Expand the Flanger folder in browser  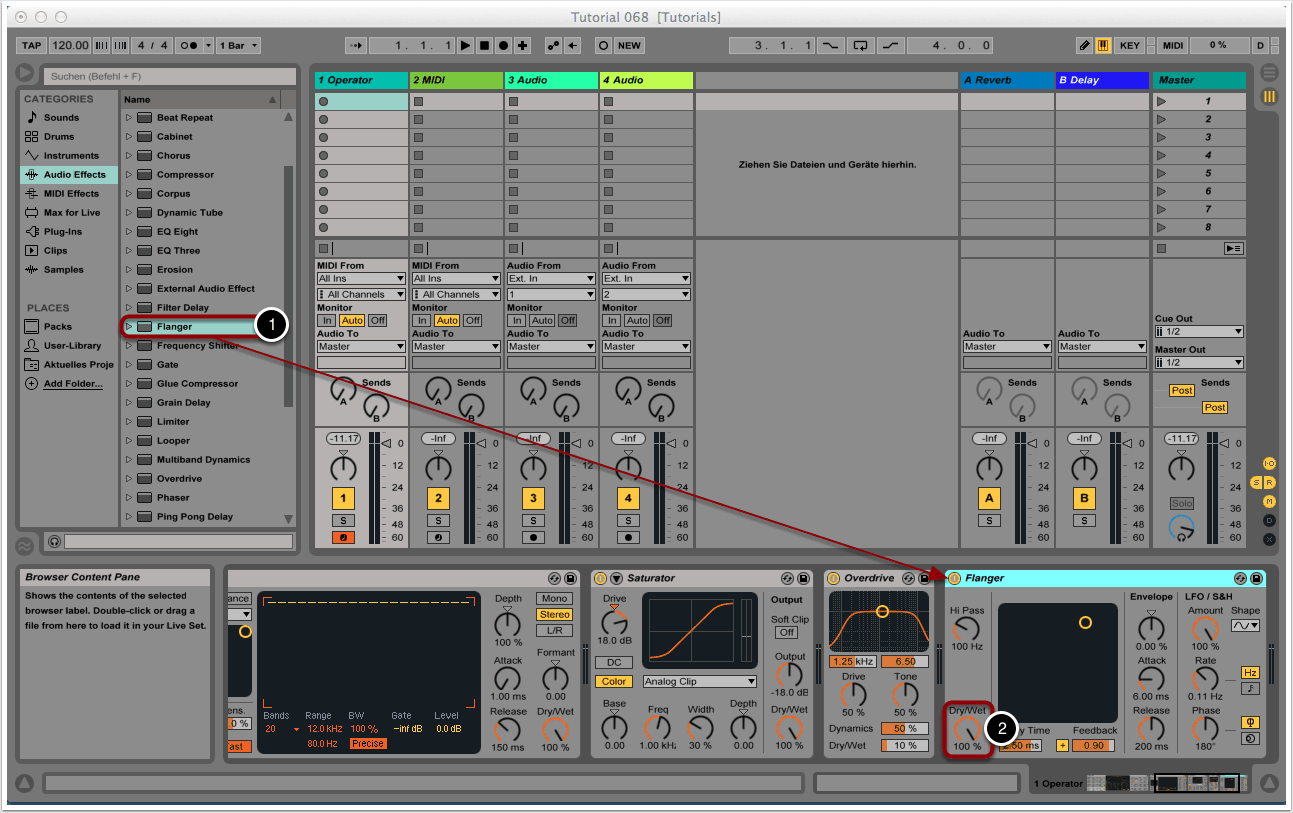click(129, 327)
